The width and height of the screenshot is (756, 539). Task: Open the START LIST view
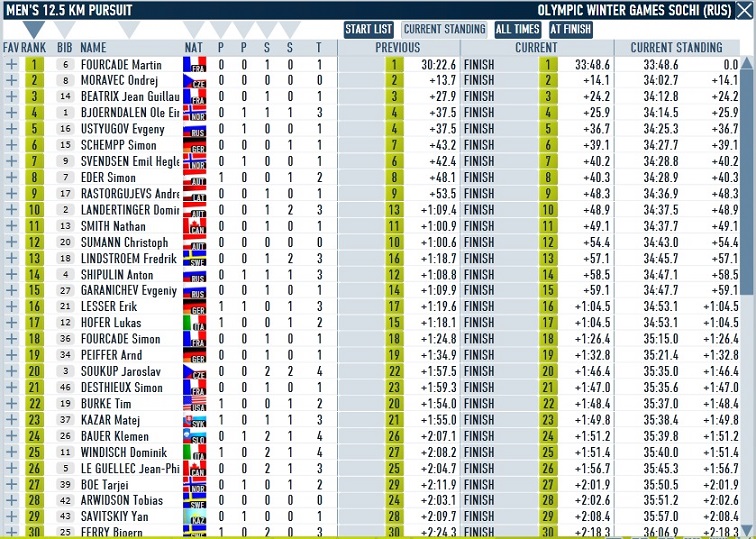point(369,29)
